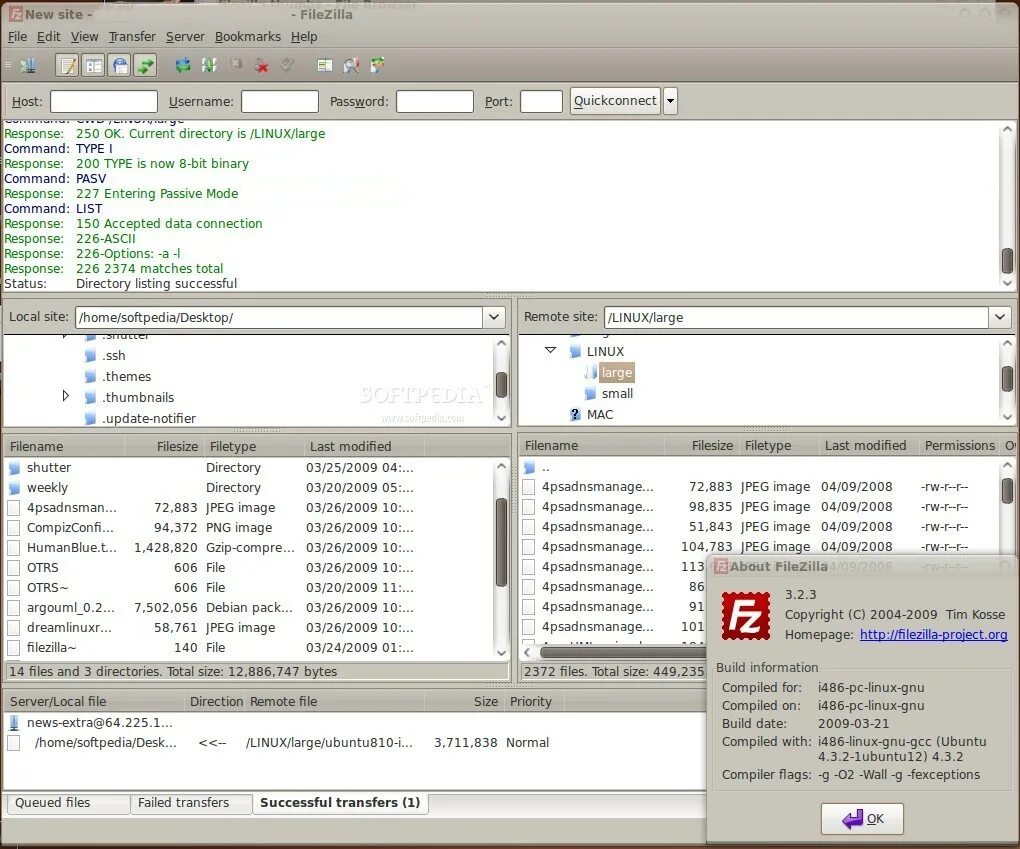Click the file icon of filezilla~

(x=14, y=648)
